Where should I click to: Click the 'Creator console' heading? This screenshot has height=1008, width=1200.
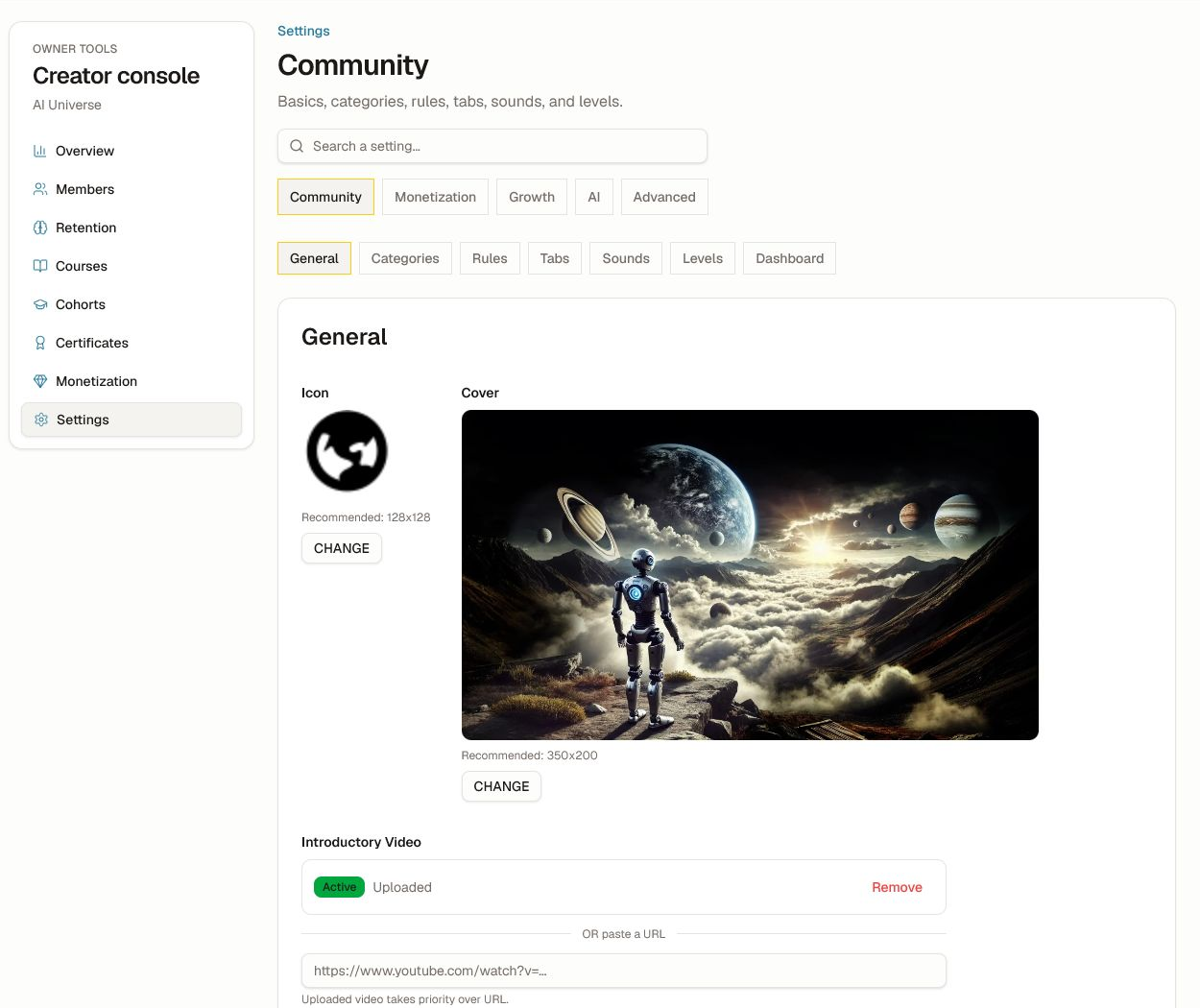(116, 76)
